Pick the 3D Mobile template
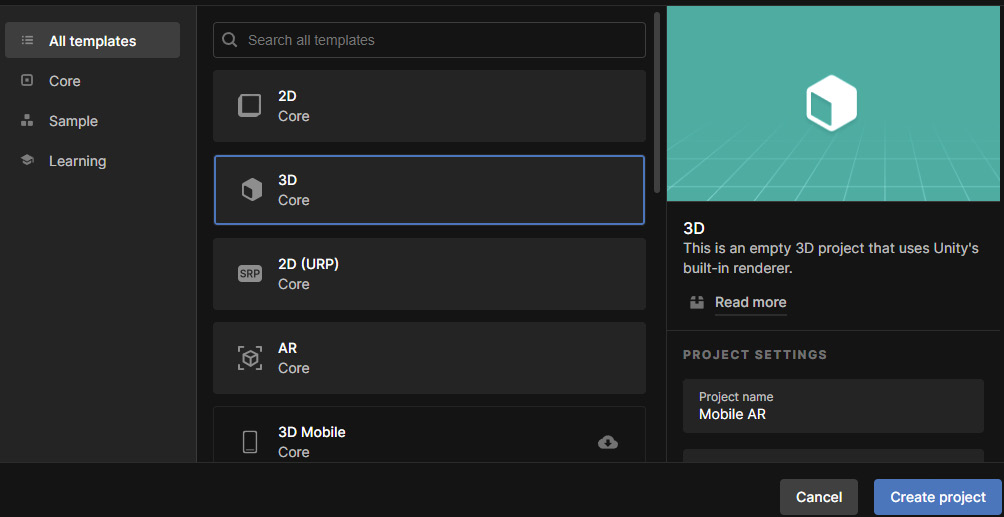 [429, 434]
